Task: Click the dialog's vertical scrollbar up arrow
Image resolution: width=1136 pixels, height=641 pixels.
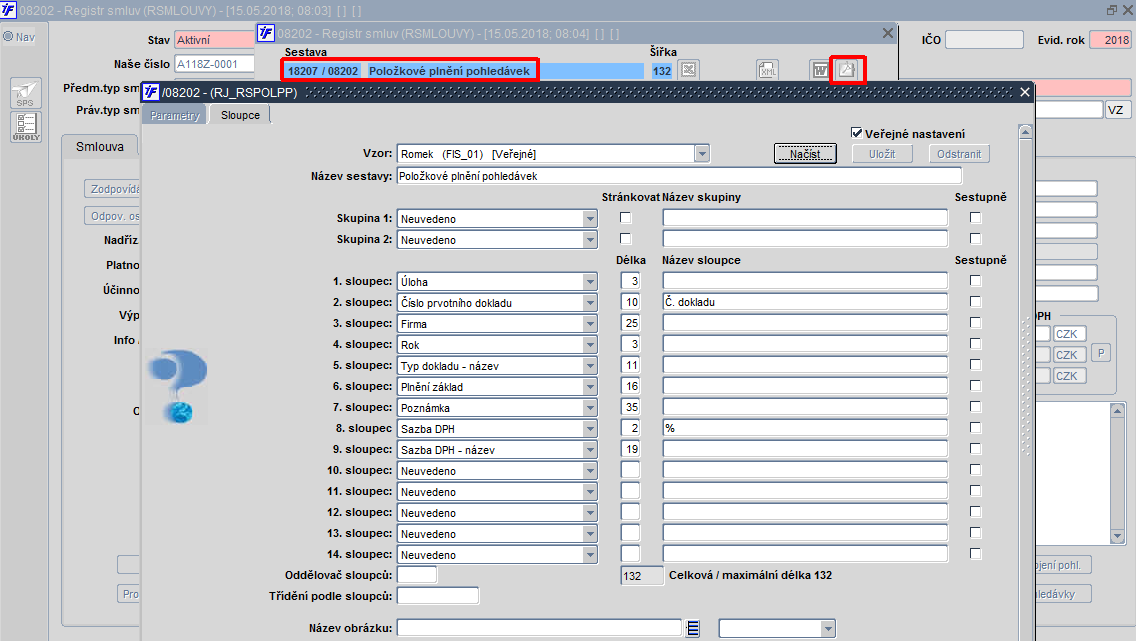Action: point(1024,132)
